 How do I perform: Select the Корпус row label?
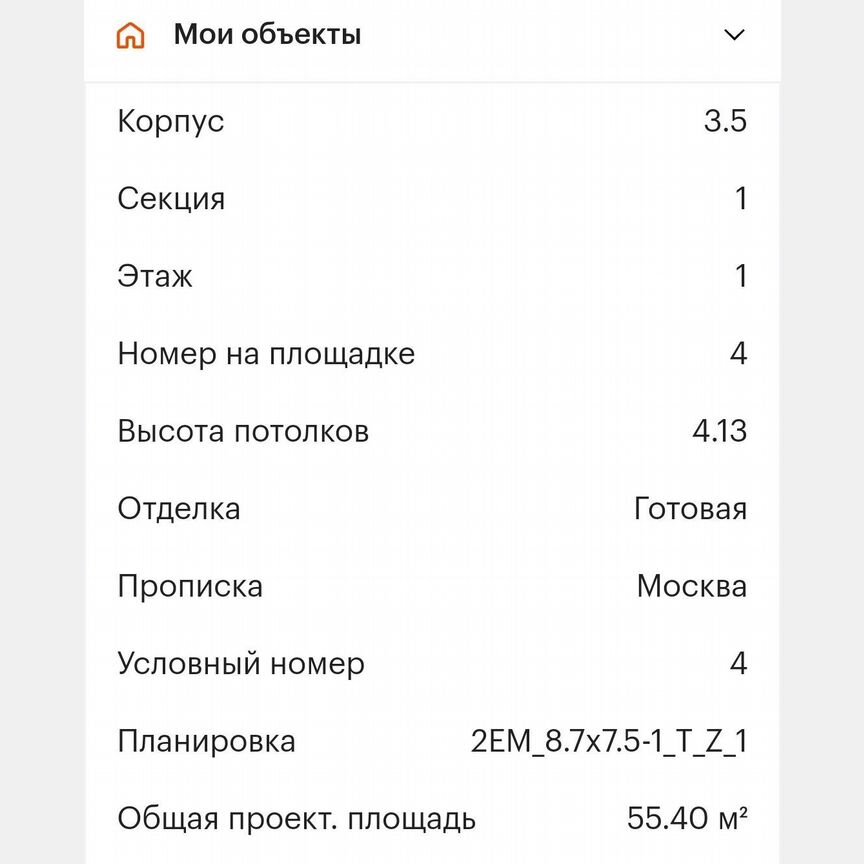point(171,121)
